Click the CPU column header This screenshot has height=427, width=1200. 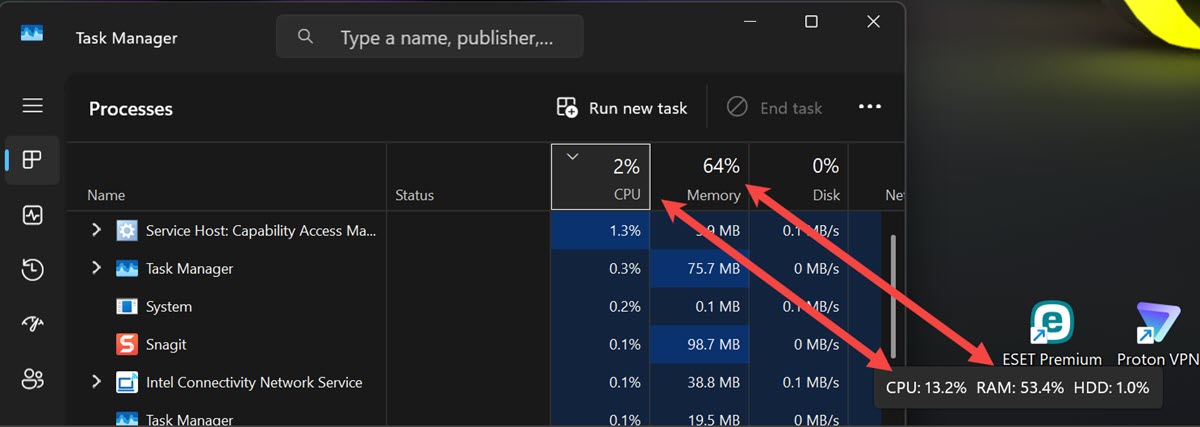coord(601,178)
